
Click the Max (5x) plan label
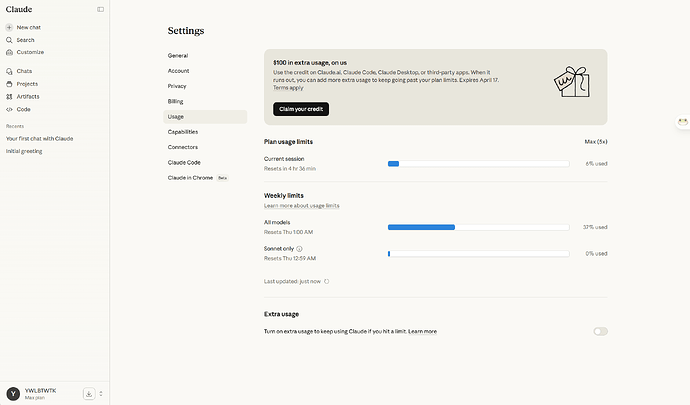[596, 142]
